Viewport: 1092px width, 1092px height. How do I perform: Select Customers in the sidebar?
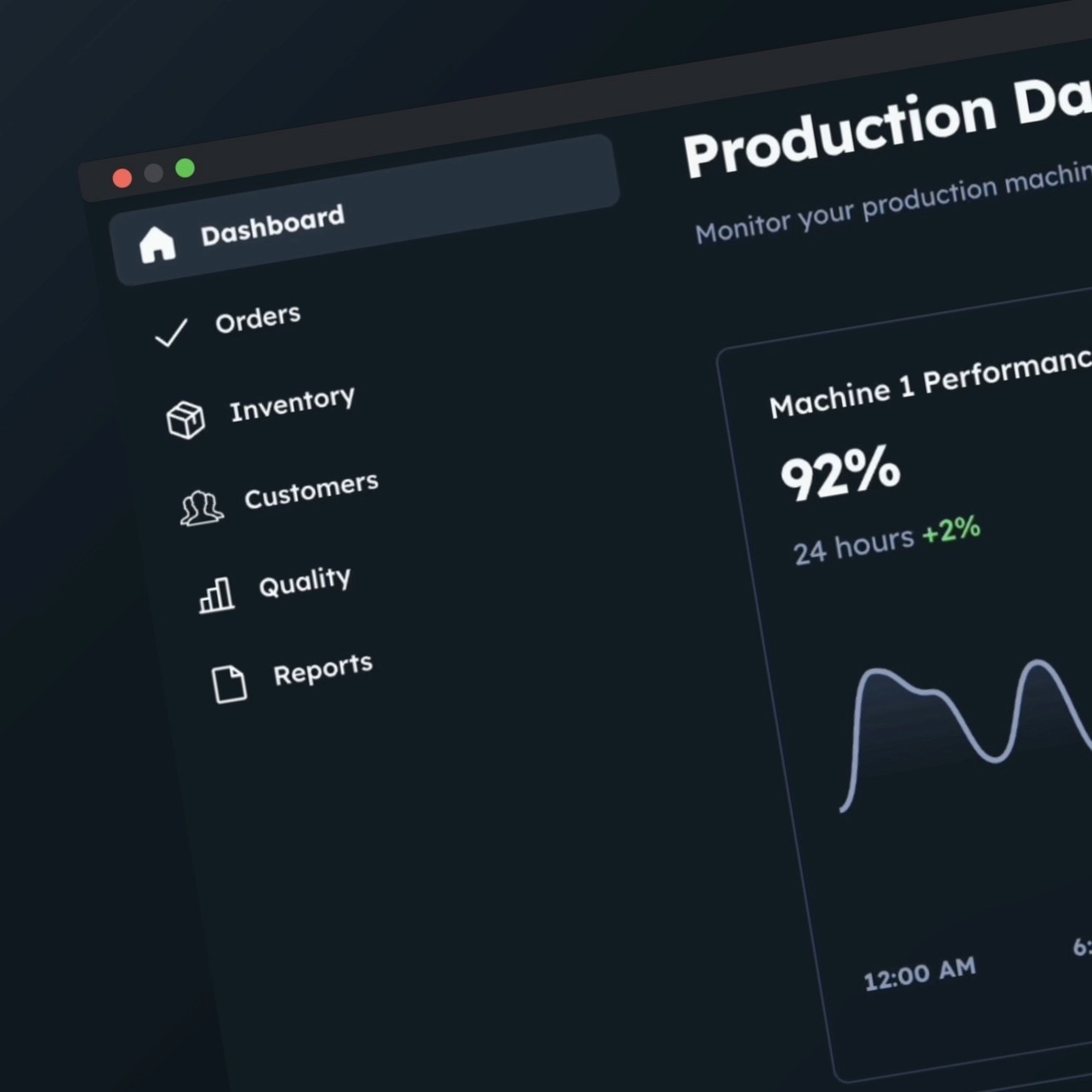coord(311,491)
